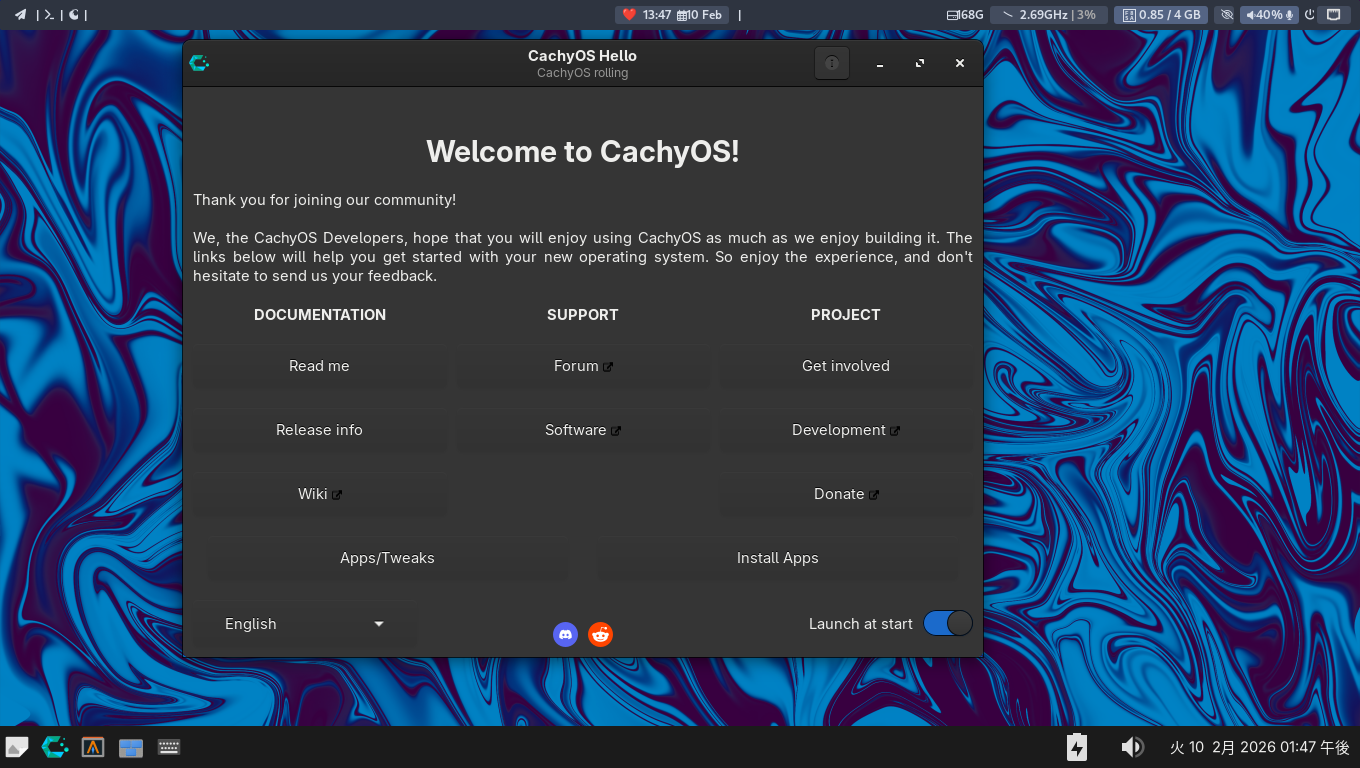Click the 68G disk usage indicator
Image resolution: width=1360 pixels, height=768 pixels.
965,15
